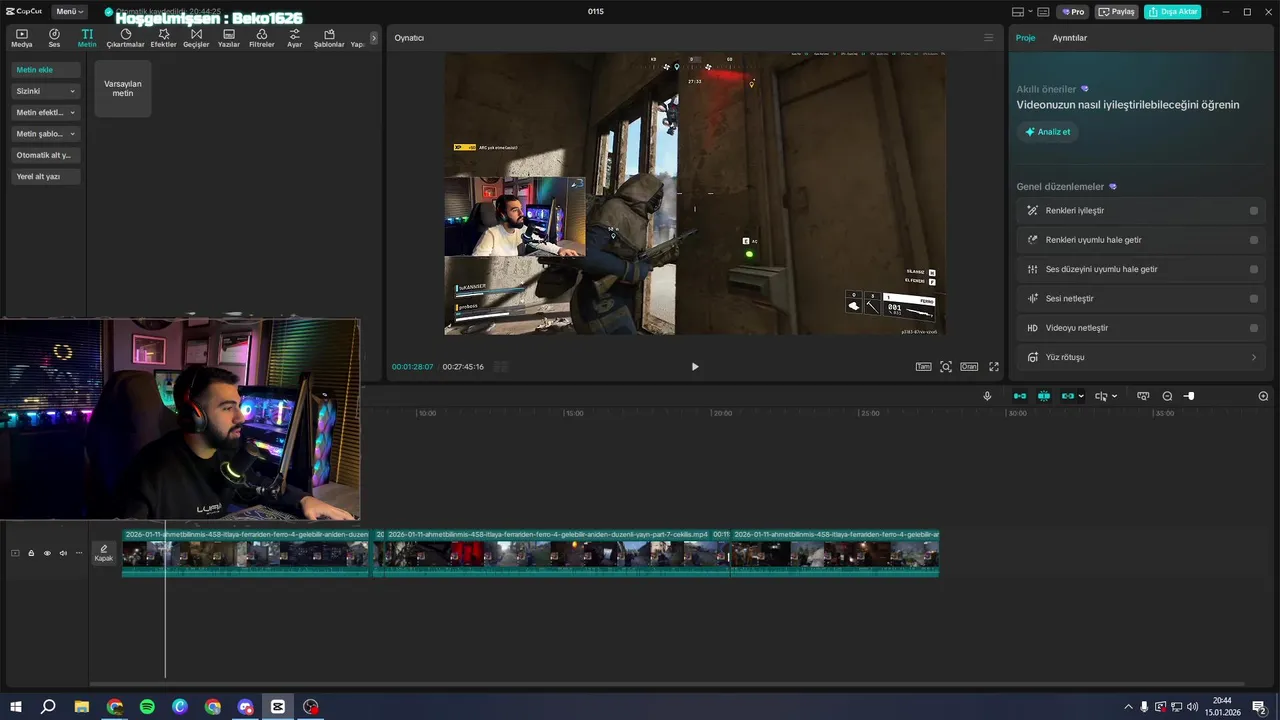
Task: Open the Windows Start menu
Action: click(x=16, y=707)
